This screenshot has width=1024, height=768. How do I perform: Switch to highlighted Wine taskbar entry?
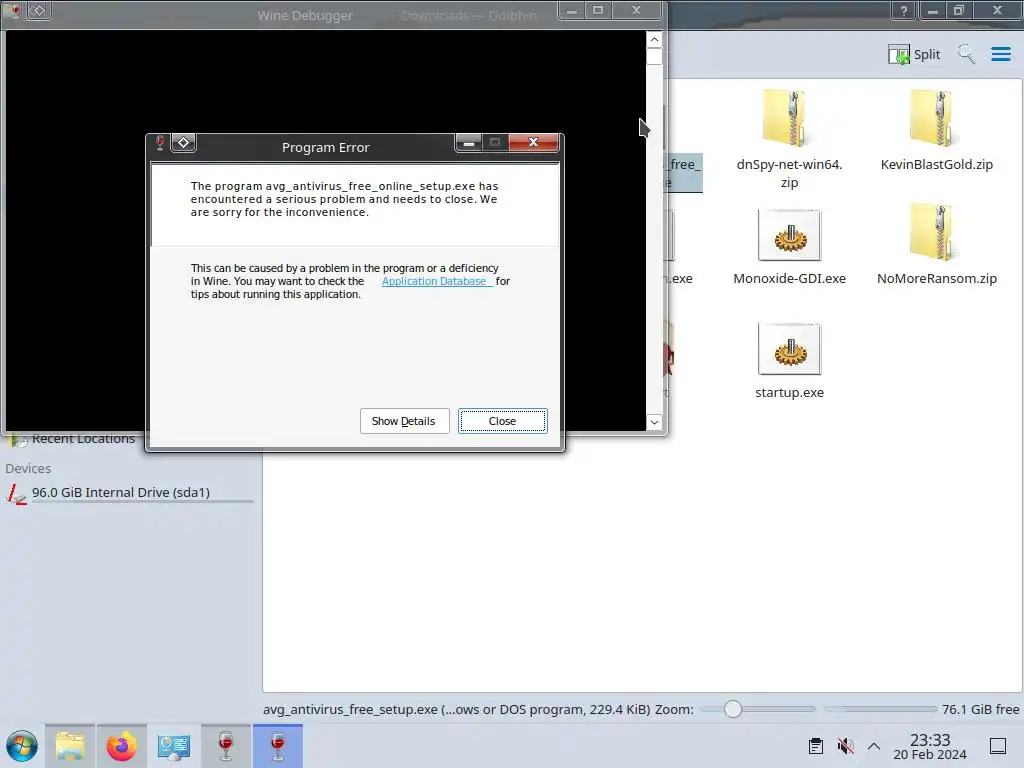(278, 746)
